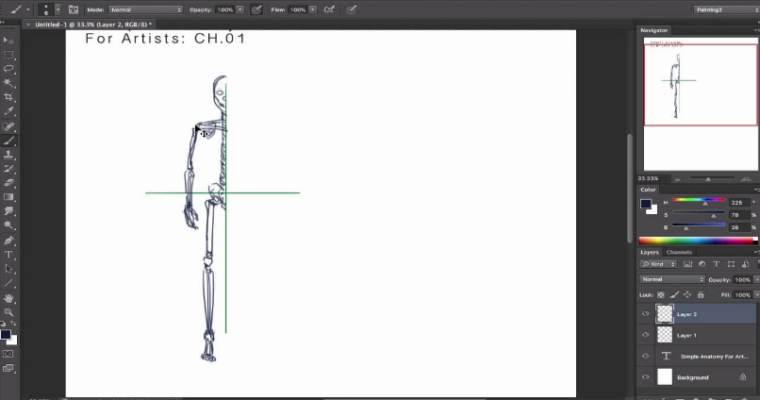Select the Hand tool
This screenshot has height=400, width=760.
(8, 298)
